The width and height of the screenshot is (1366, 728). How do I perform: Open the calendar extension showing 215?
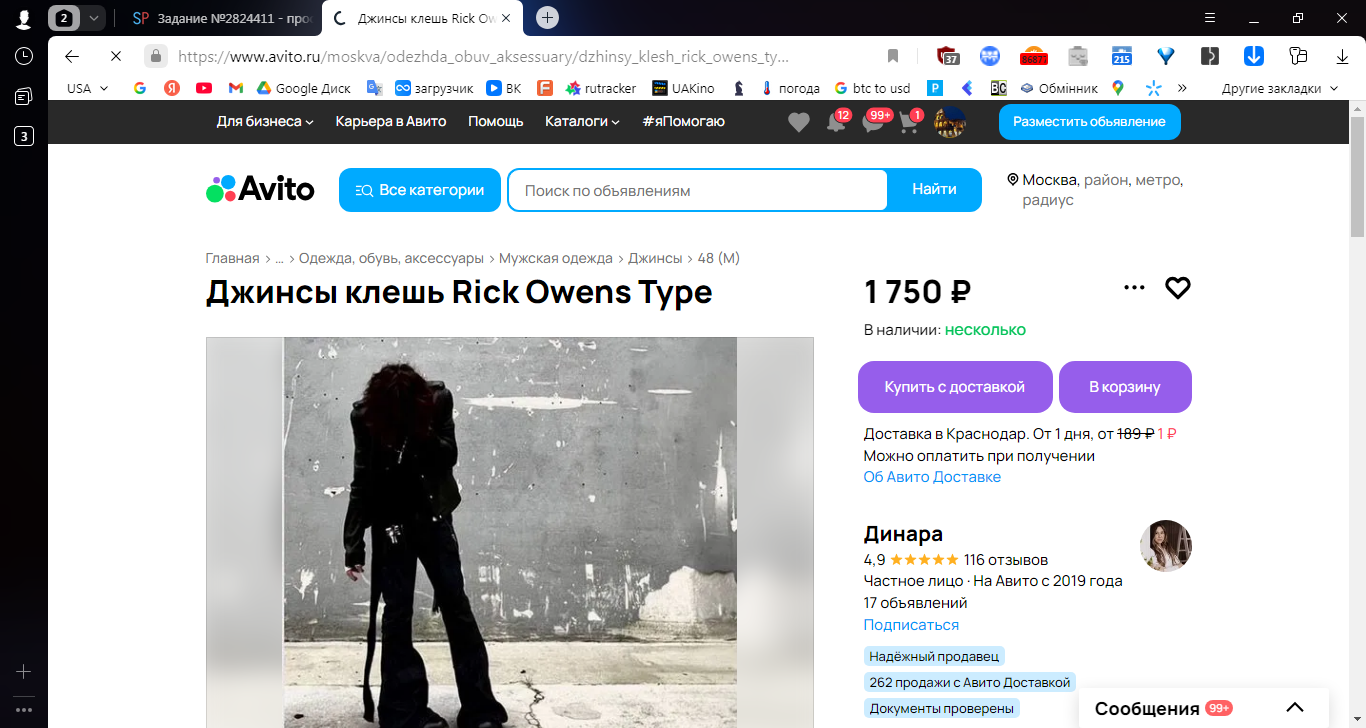coord(1121,56)
